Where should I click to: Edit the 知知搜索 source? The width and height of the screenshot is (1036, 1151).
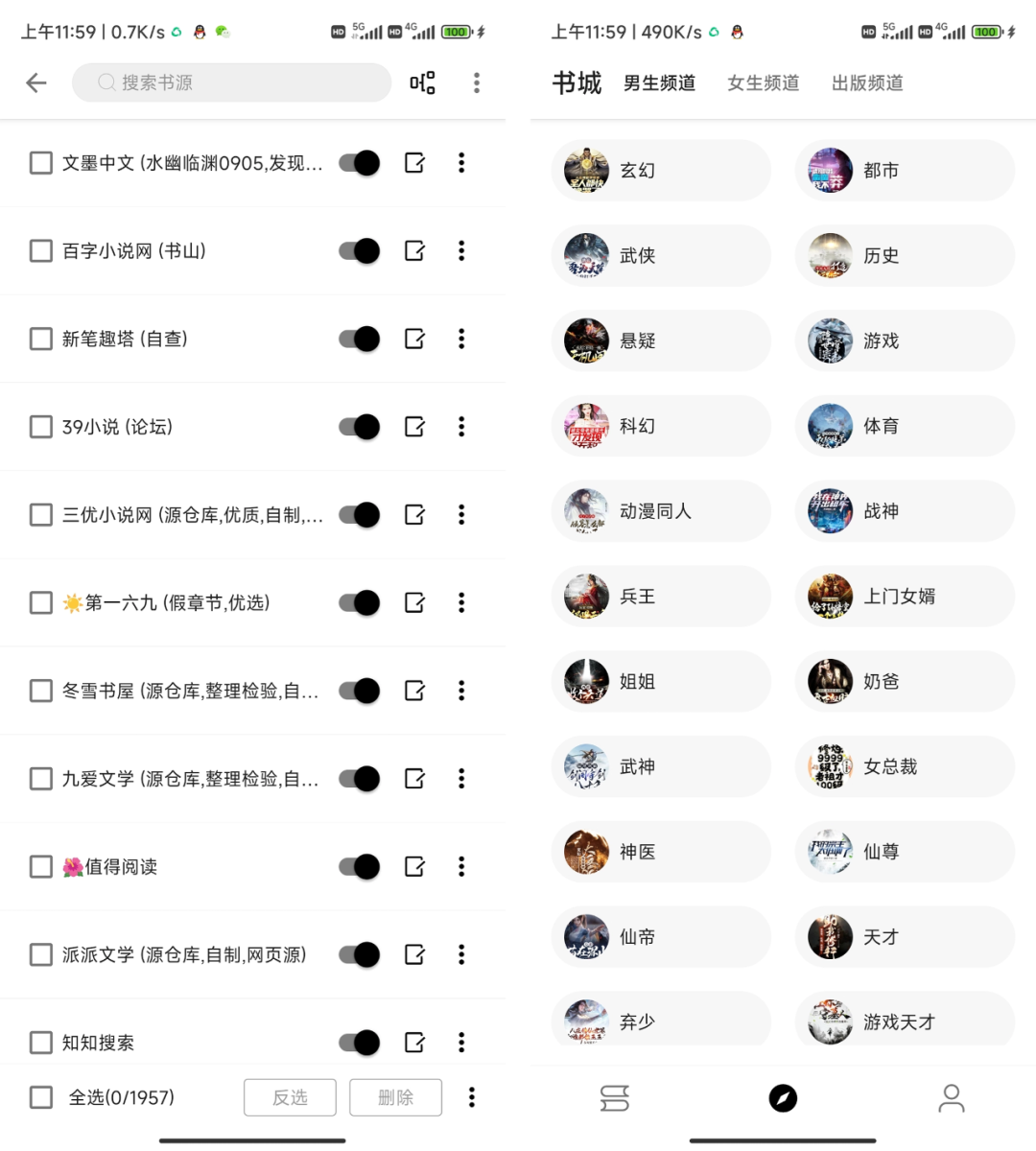(x=414, y=1043)
